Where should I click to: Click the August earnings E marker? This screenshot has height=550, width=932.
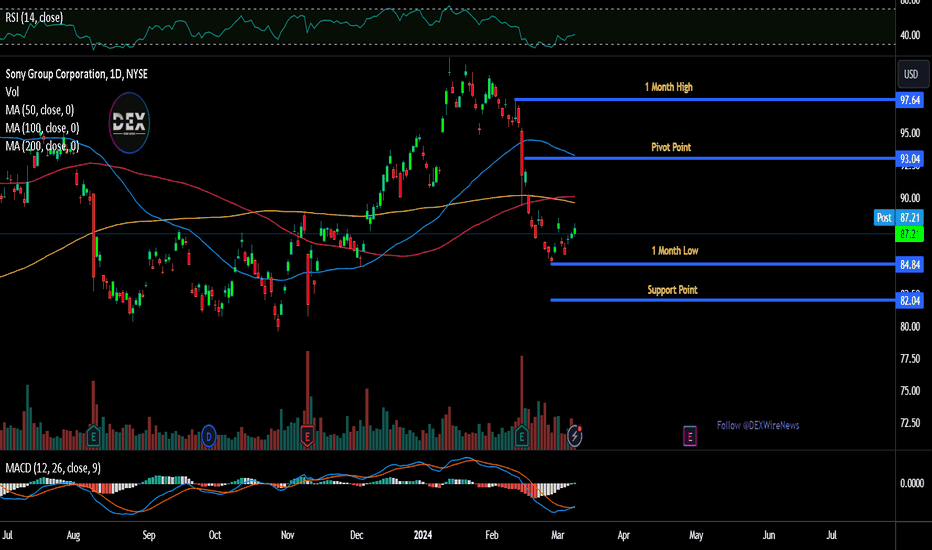[93, 437]
